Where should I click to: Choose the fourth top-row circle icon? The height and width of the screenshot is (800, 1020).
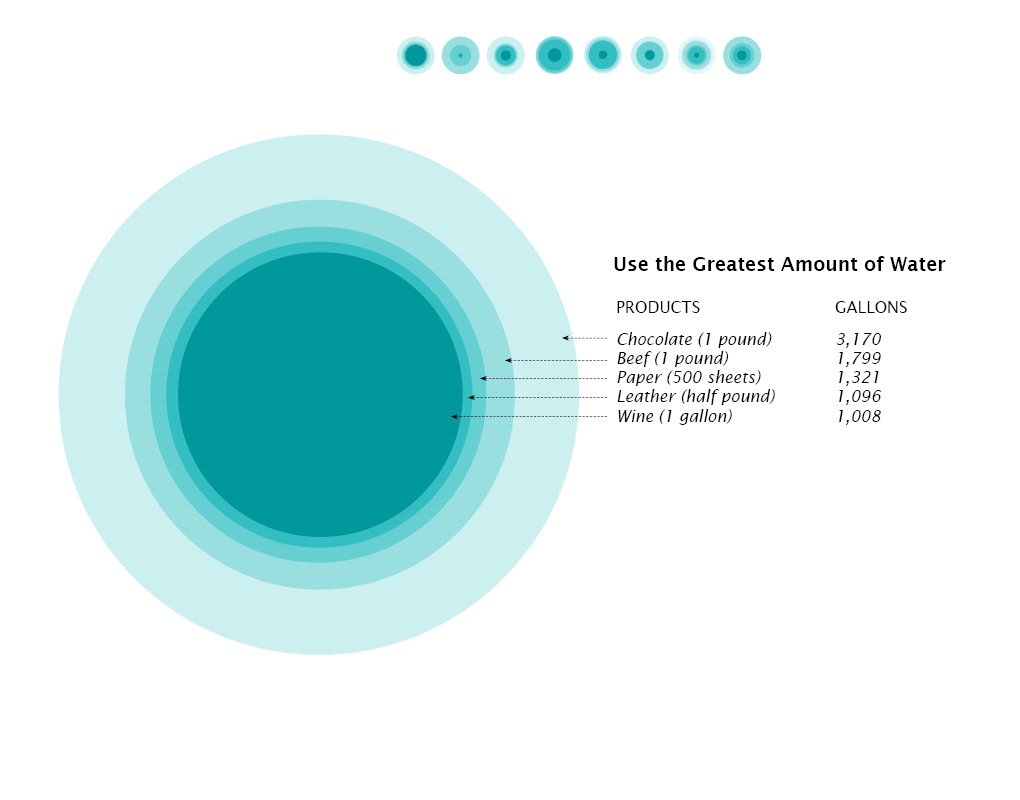point(554,55)
